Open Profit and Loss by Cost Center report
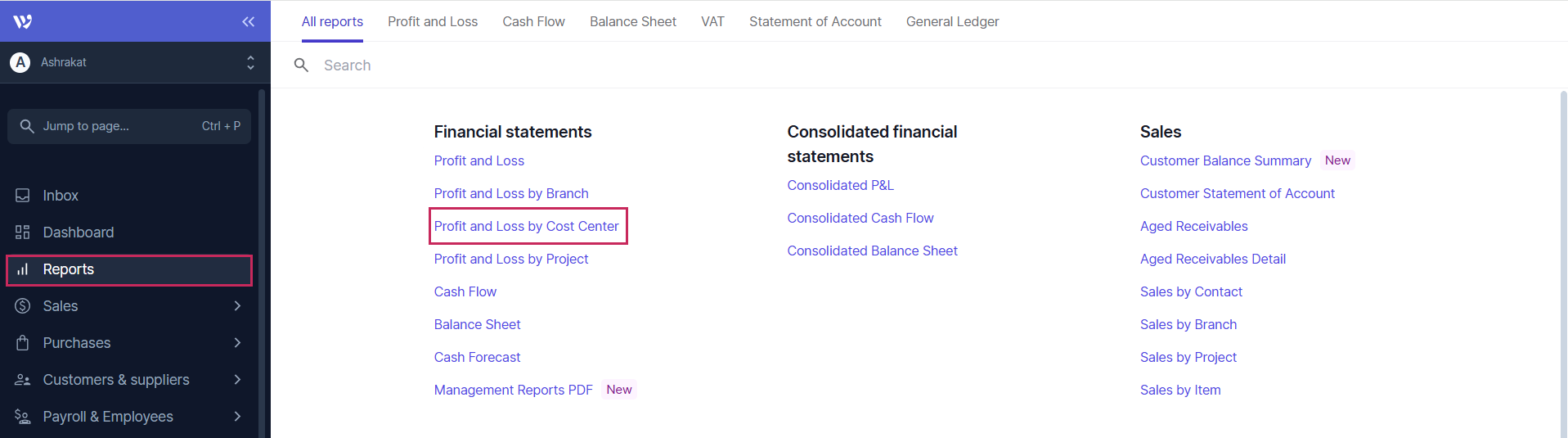1568x438 pixels. click(x=526, y=226)
